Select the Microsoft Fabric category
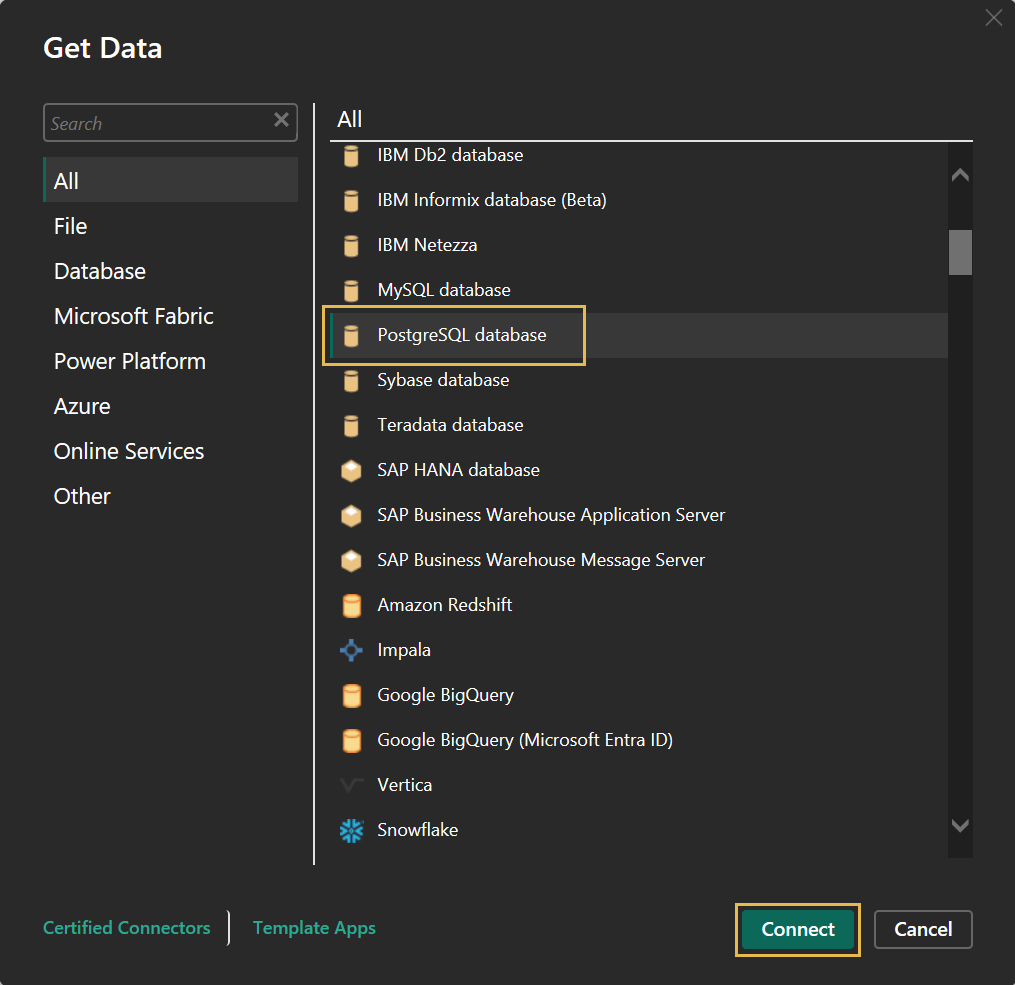 (x=171, y=316)
